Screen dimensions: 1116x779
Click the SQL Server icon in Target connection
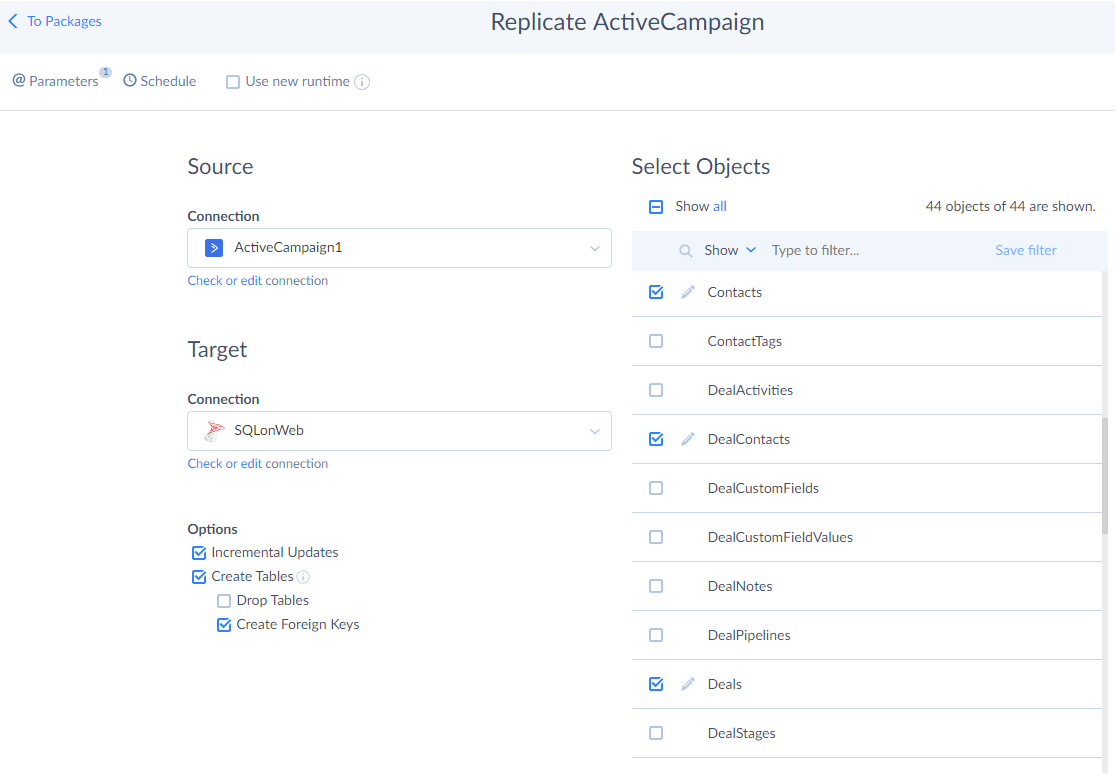pyautogui.click(x=213, y=431)
